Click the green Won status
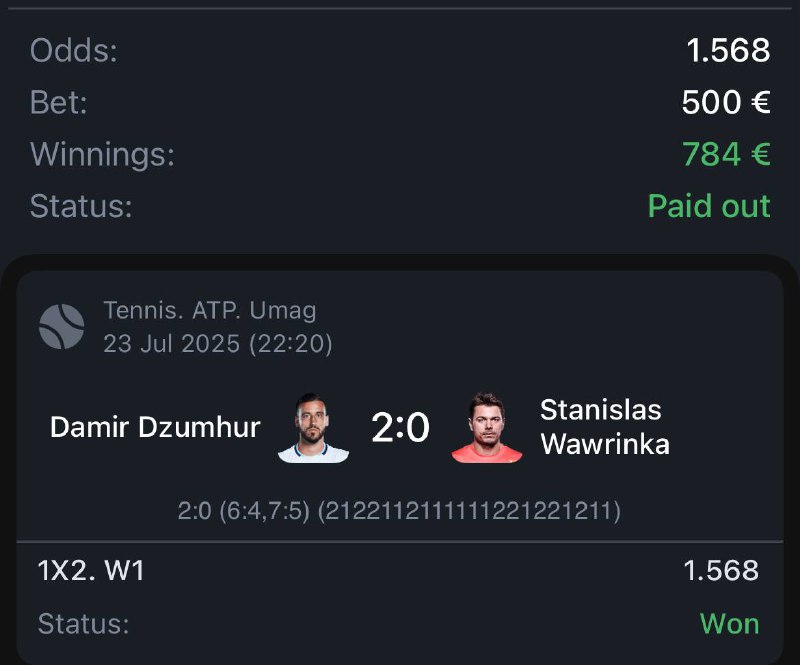The height and width of the screenshot is (665, 800). click(x=729, y=623)
